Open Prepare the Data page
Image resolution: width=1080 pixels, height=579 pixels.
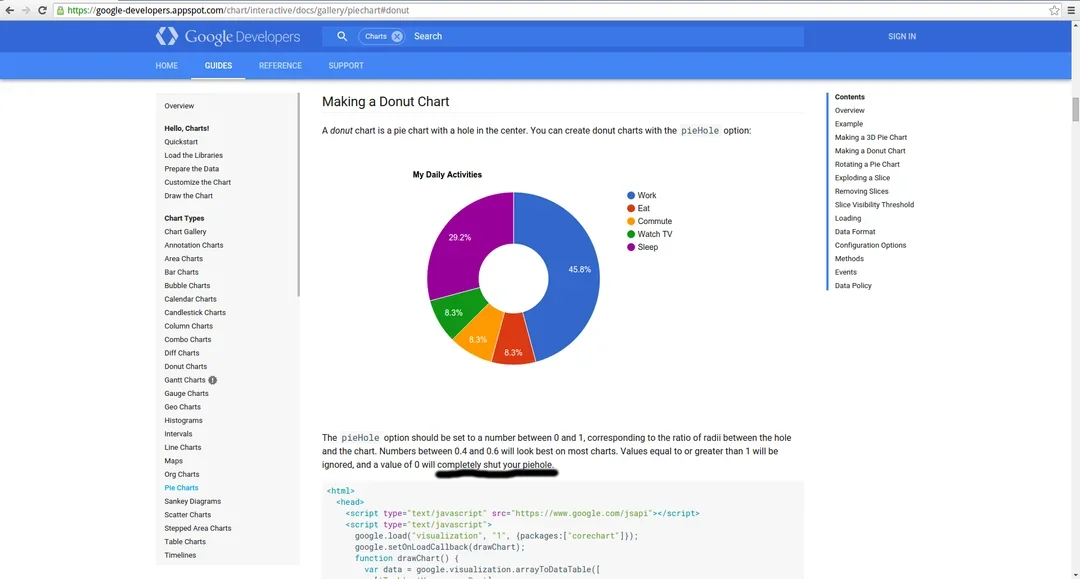point(191,169)
